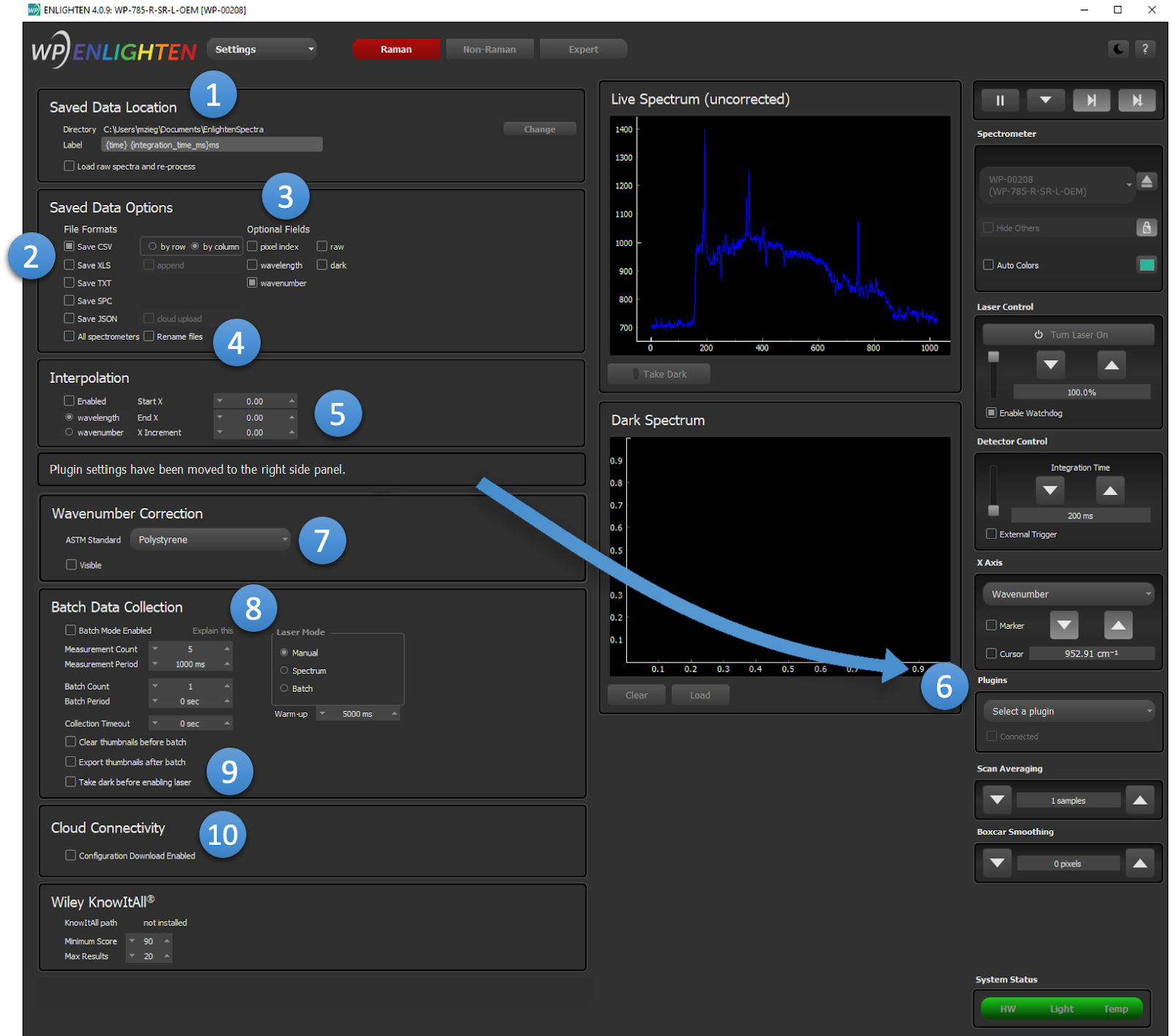
Task: Check Batch Mode Enabled option
Action: coord(71,630)
